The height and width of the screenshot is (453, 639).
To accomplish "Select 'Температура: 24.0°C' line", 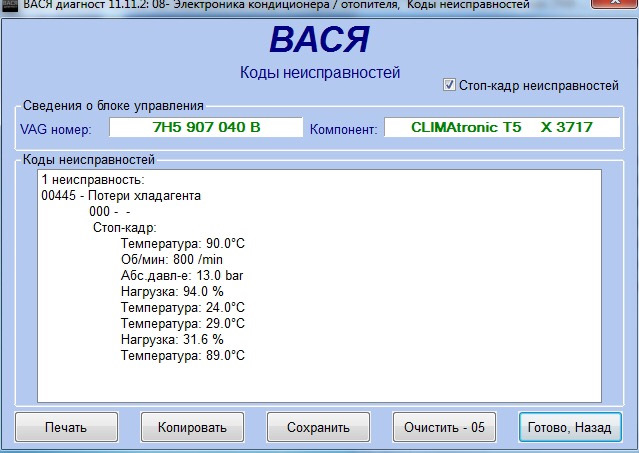I will [183, 307].
